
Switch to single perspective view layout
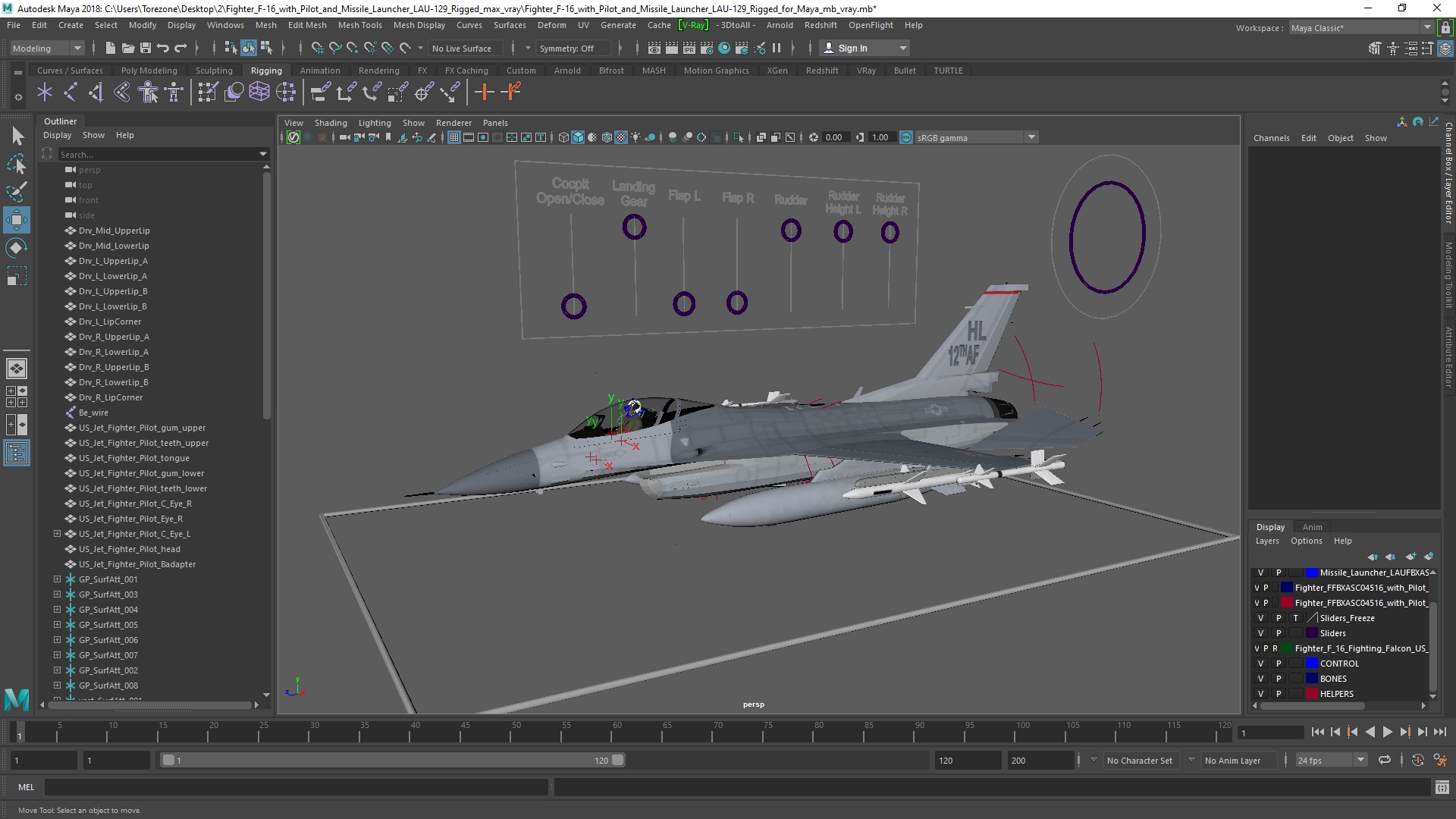pos(16,369)
